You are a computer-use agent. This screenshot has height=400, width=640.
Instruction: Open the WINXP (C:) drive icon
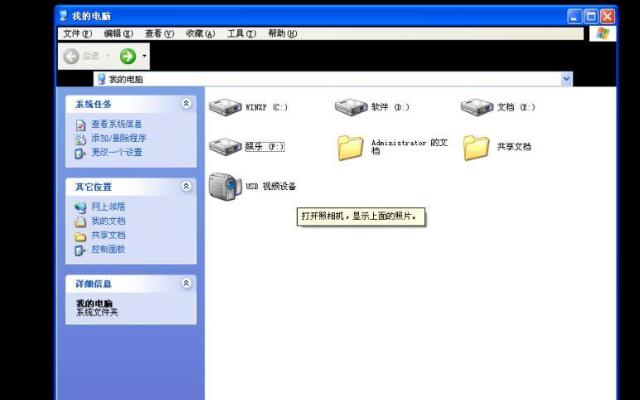click(x=225, y=107)
